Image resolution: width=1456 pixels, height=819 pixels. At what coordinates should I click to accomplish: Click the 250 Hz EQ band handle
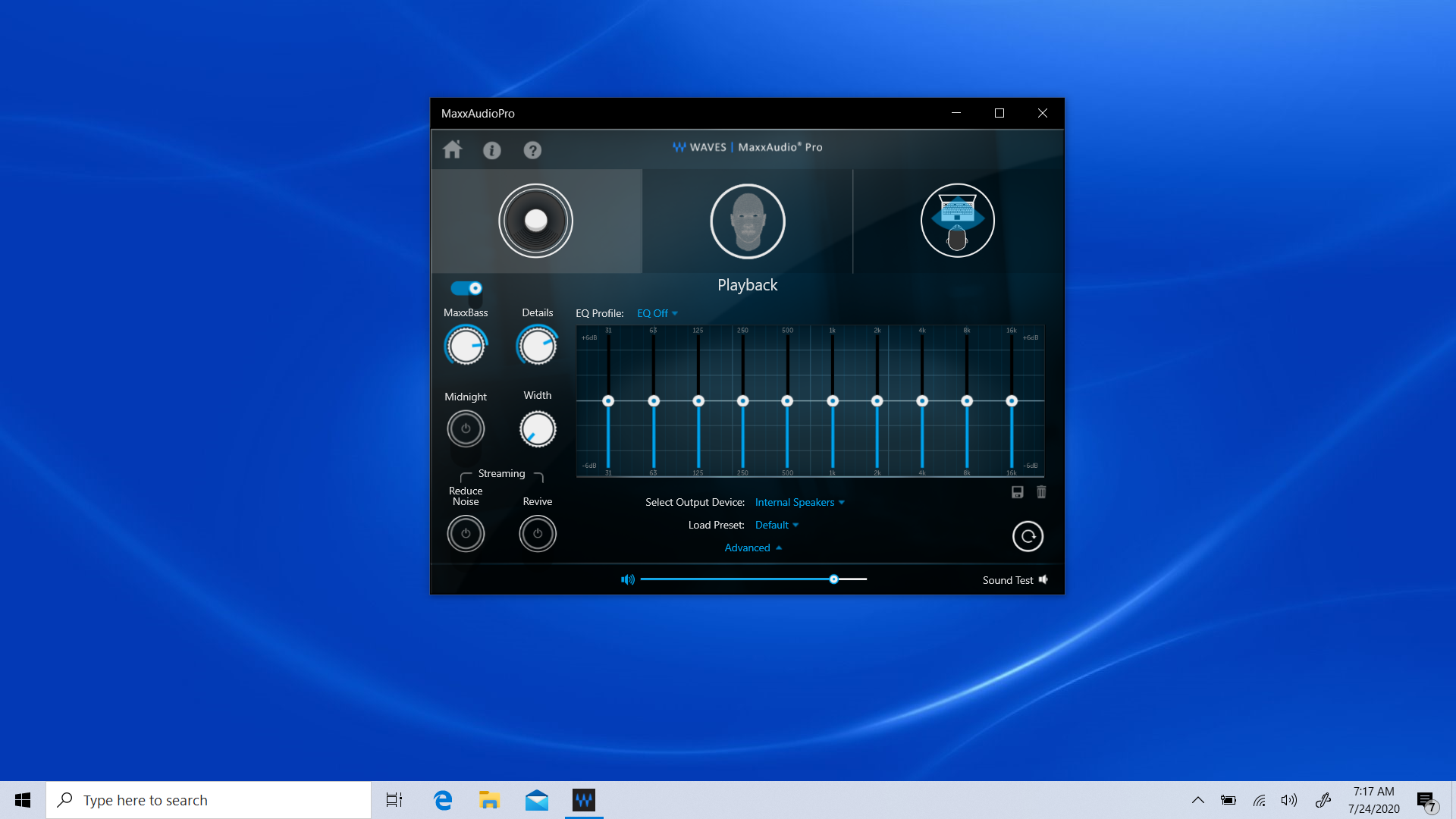tap(743, 400)
